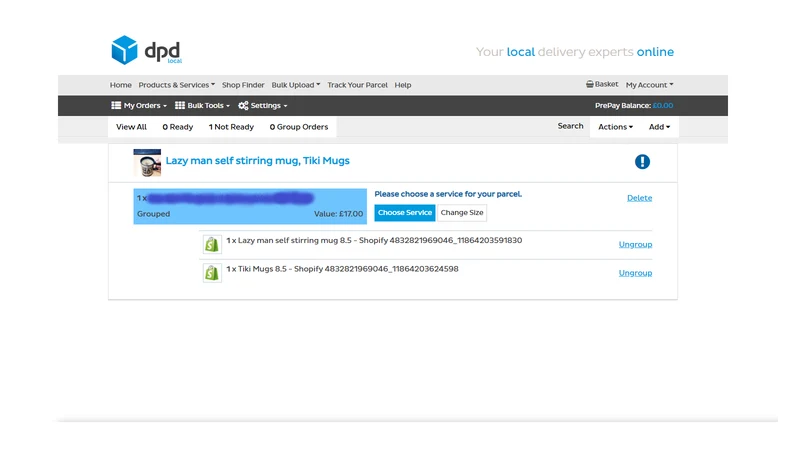Click the My Orders list icon

click(x=116, y=106)
